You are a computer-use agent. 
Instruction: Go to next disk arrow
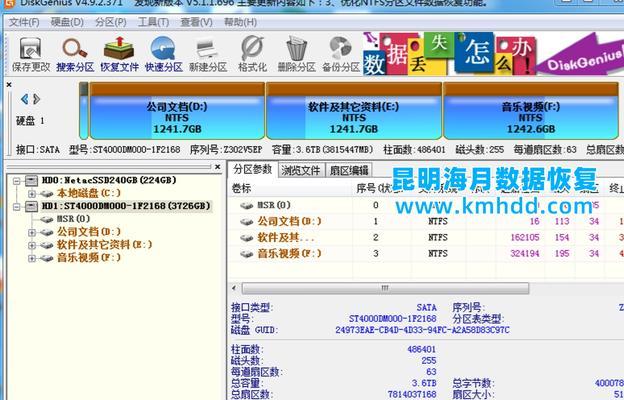tap(36, 99)
